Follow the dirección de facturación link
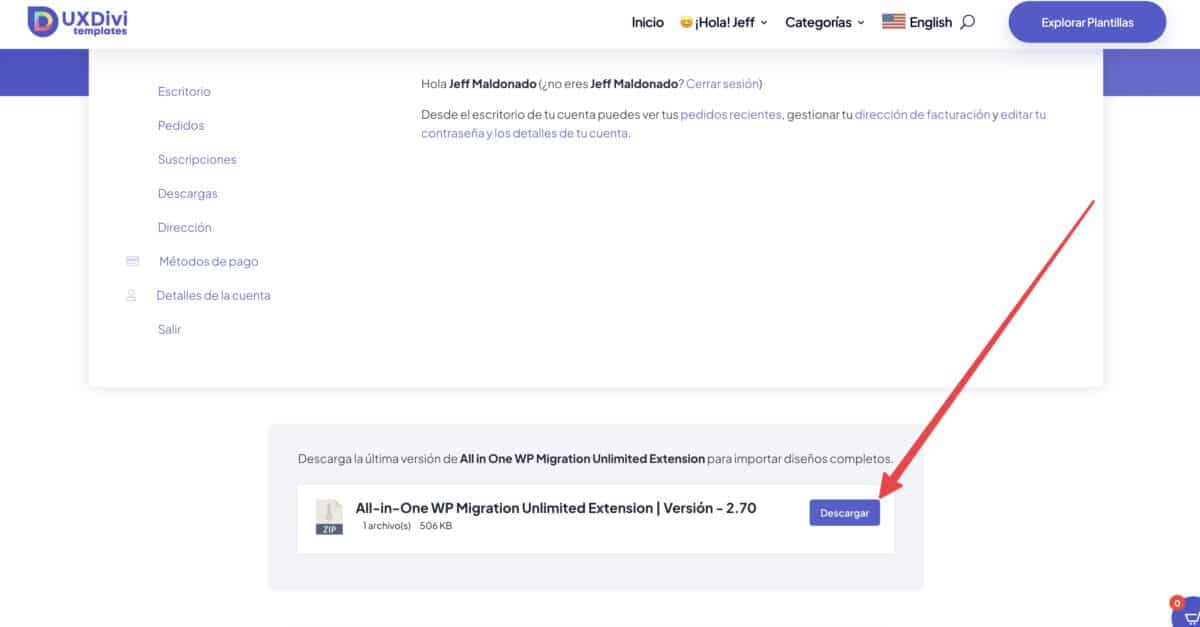This screenshot has width=1200, height=627. click(x=923, y=114)
